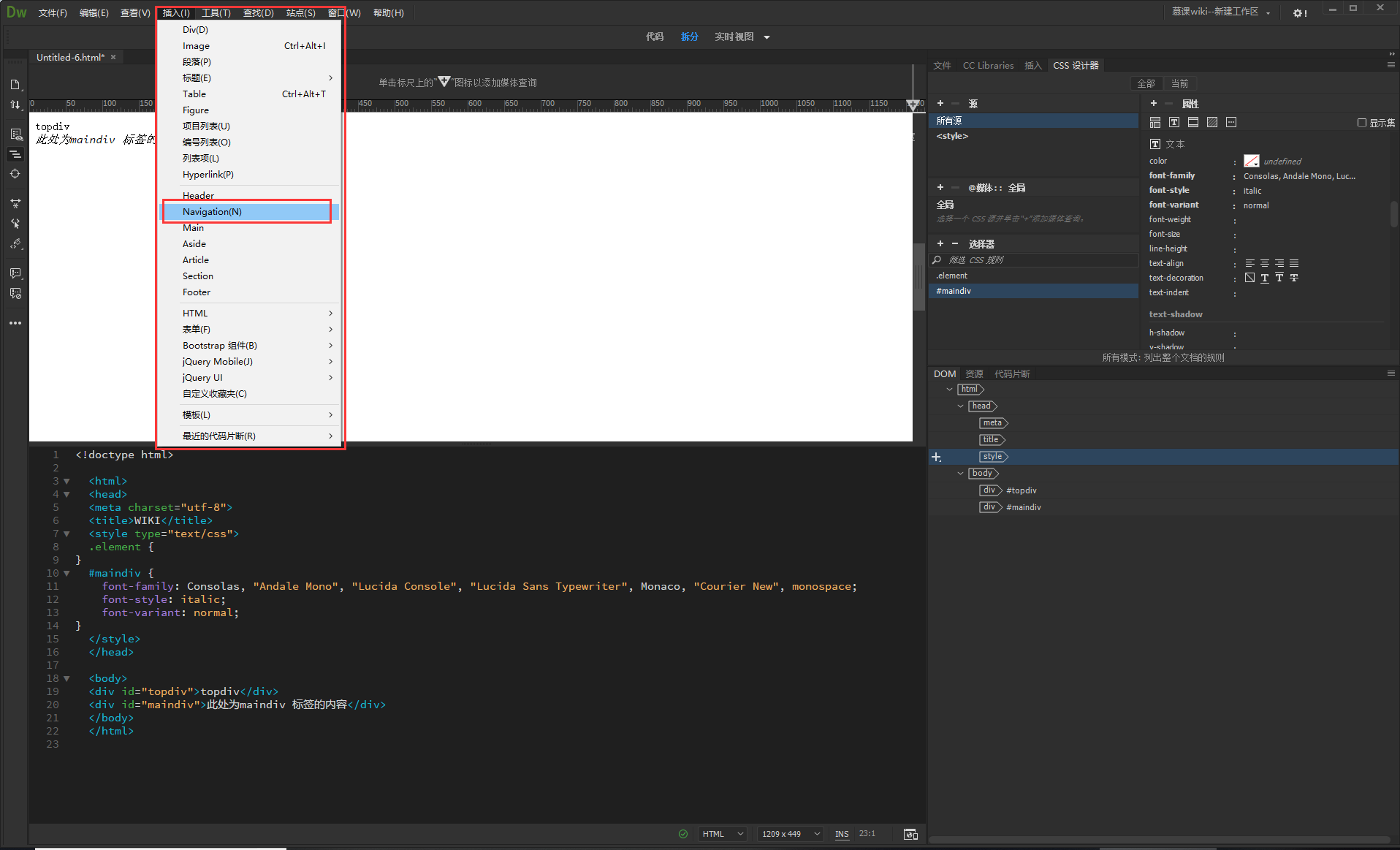Click the add-element plus beside style node

point(936,457)
